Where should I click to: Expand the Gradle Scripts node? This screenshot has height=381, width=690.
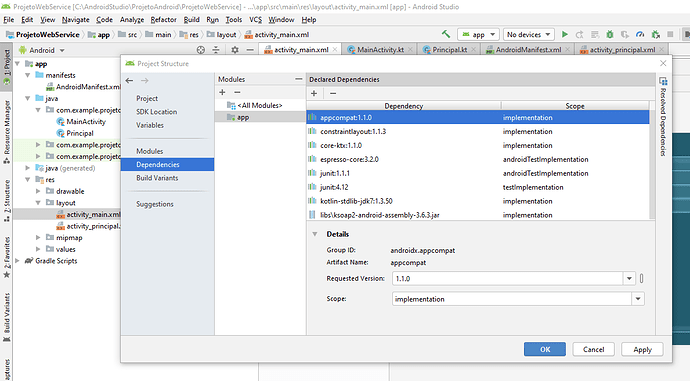(x=17, y=261)
